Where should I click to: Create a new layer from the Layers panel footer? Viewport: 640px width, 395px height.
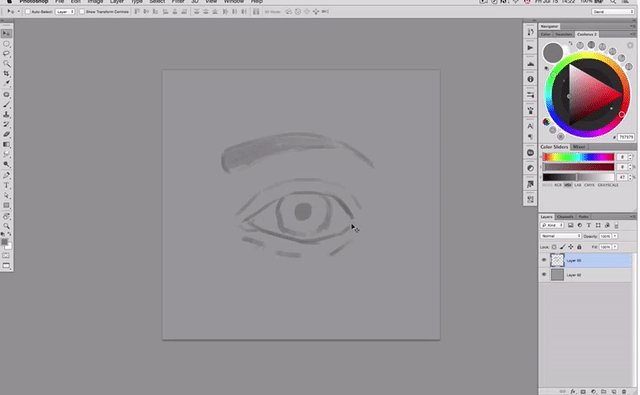[613, 391]
